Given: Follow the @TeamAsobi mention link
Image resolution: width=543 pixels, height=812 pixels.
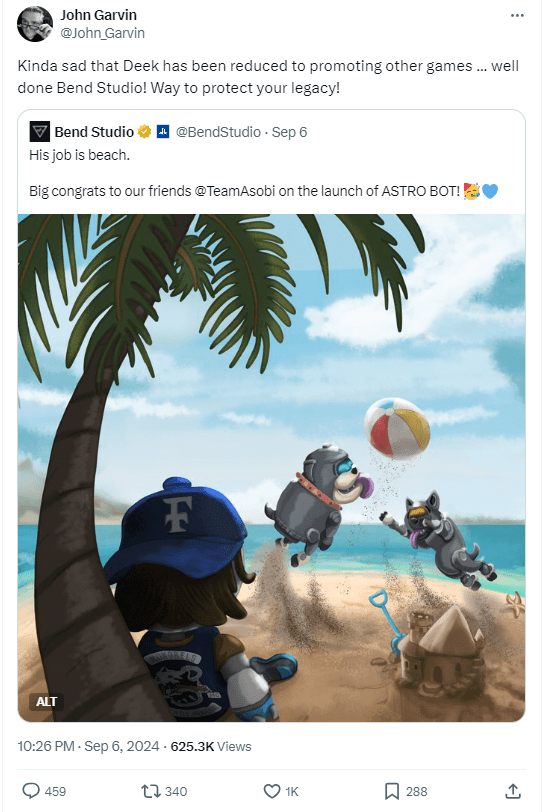Looking at the screenshot, I should tap(234, 191).
